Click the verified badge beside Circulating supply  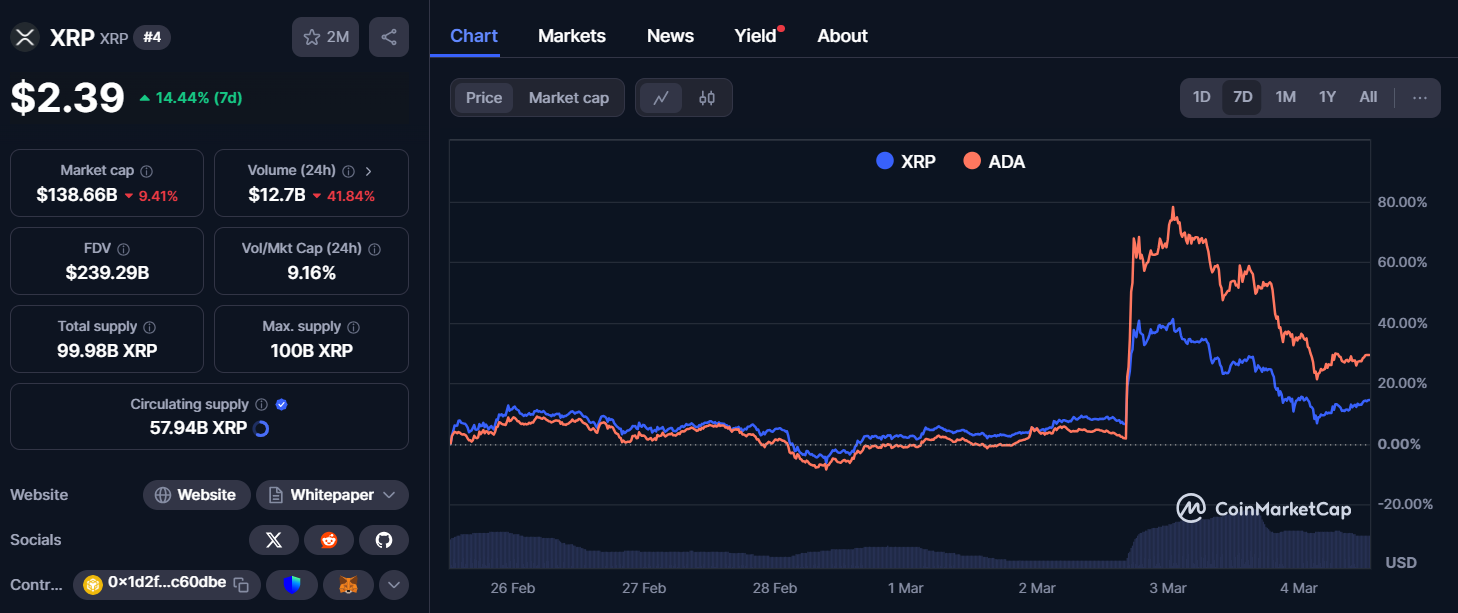tap(282, 405)
